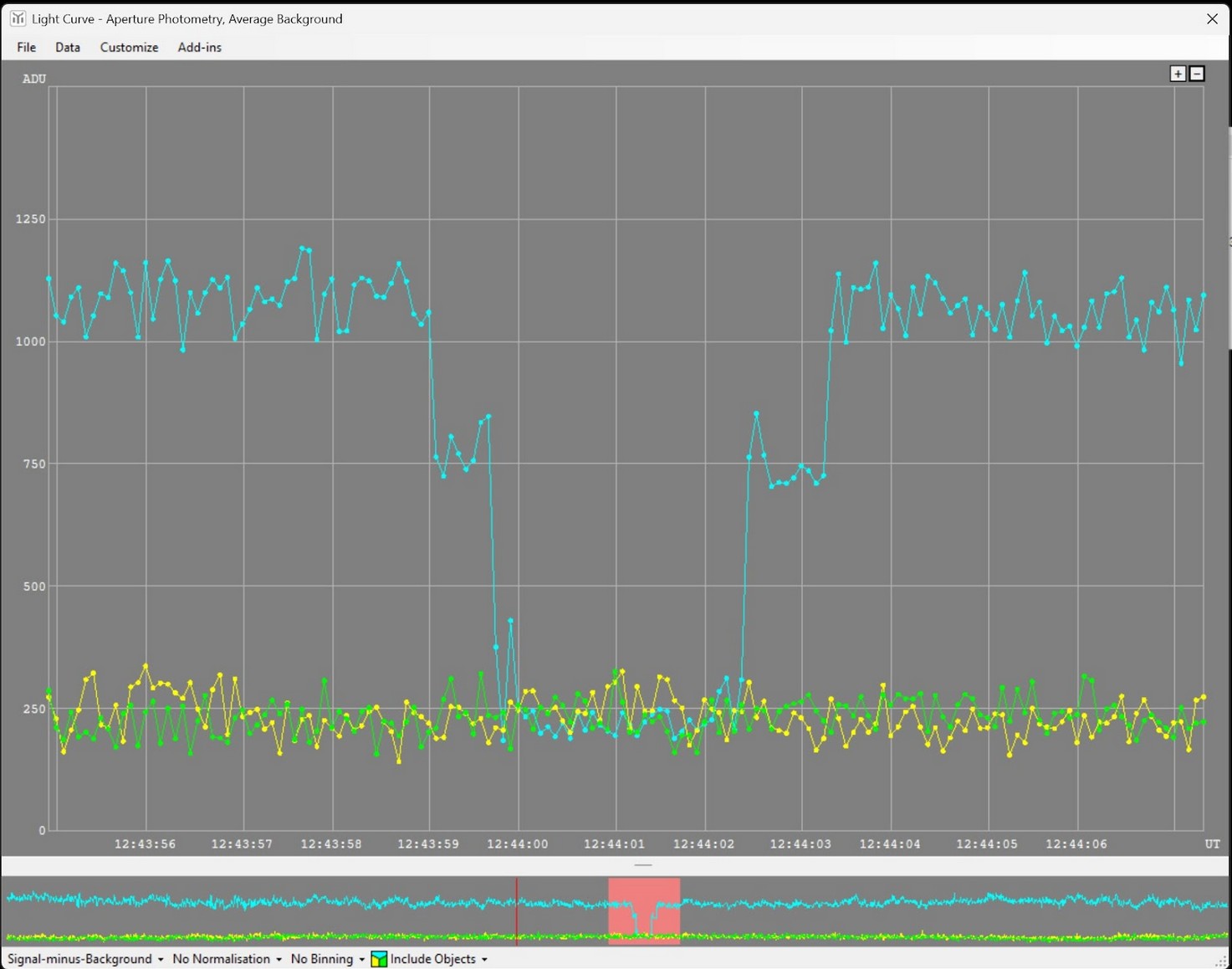Click the UT time axis label

1212,844
